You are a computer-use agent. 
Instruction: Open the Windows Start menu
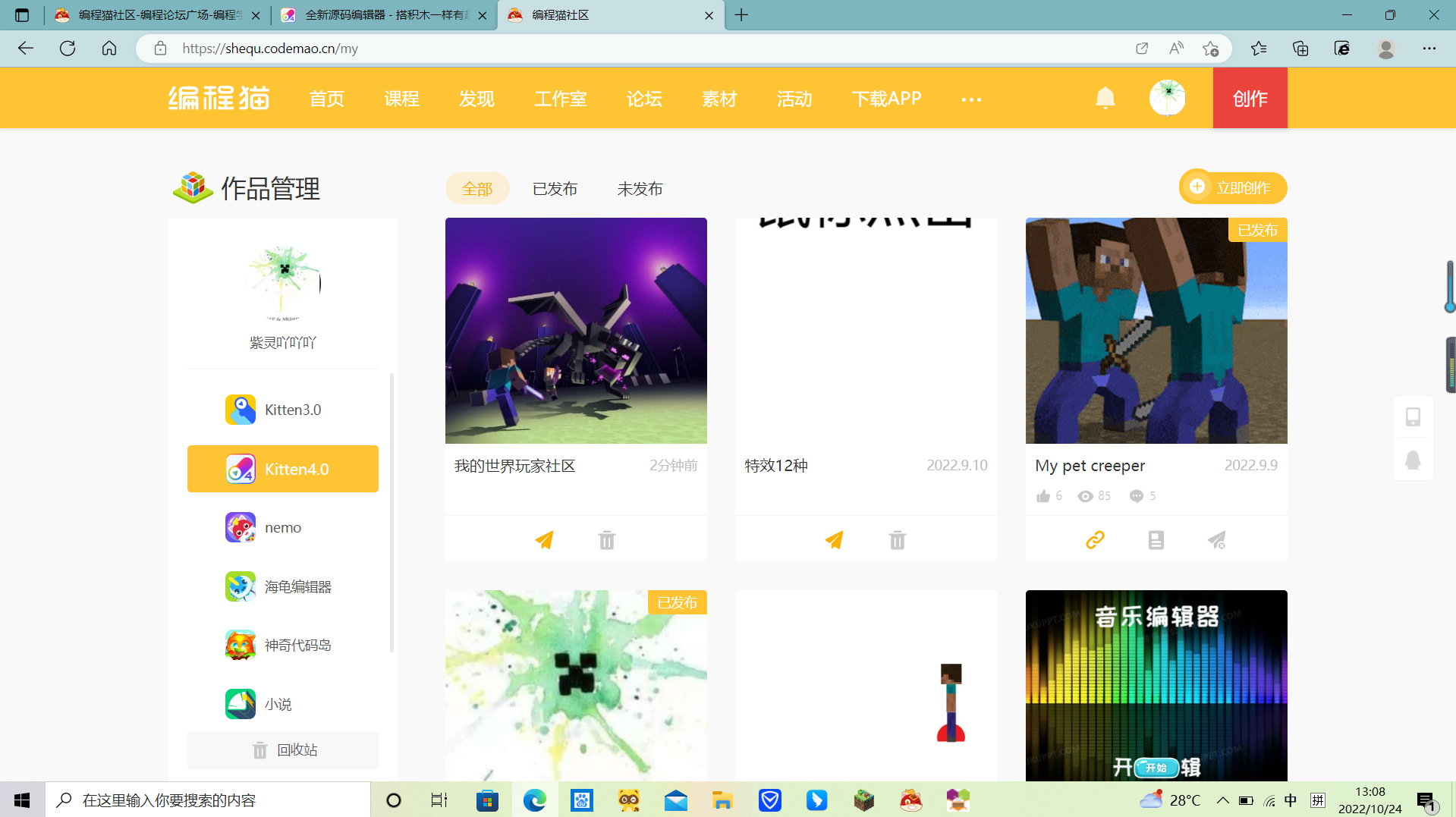coord(22,800)
